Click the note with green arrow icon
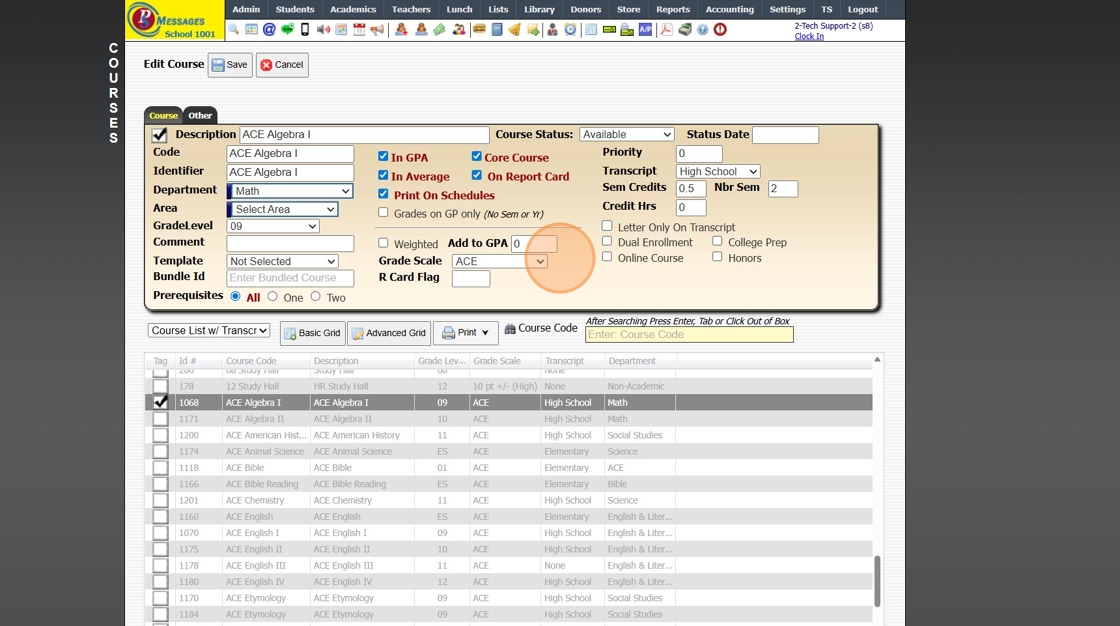The height and width of the screenshot is (626, 1120). [533, 29]
